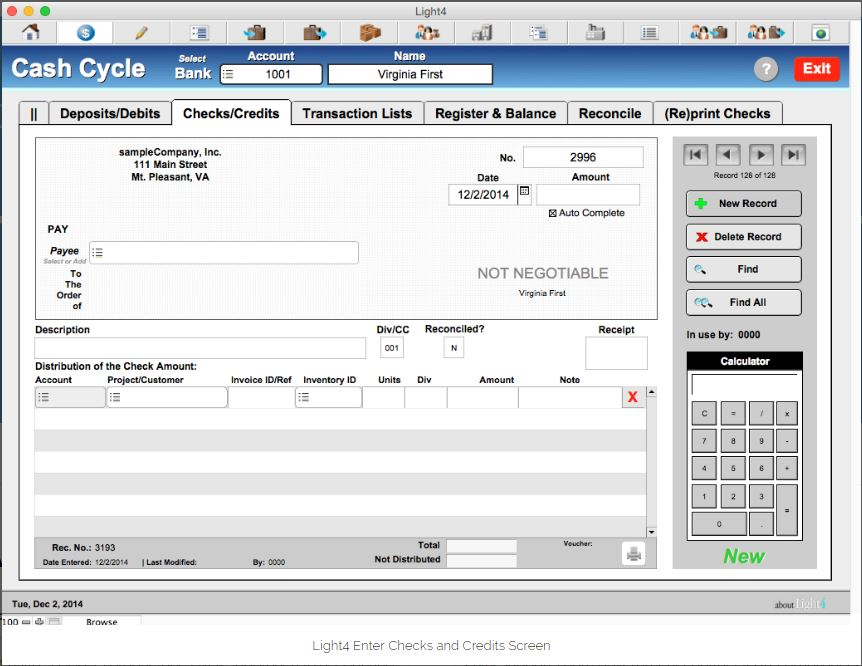This screenshot has width=862, height=666.
Task: Toggle the Auto Complete checkbox
Action: pyautogui.click(x=553, y=213)
